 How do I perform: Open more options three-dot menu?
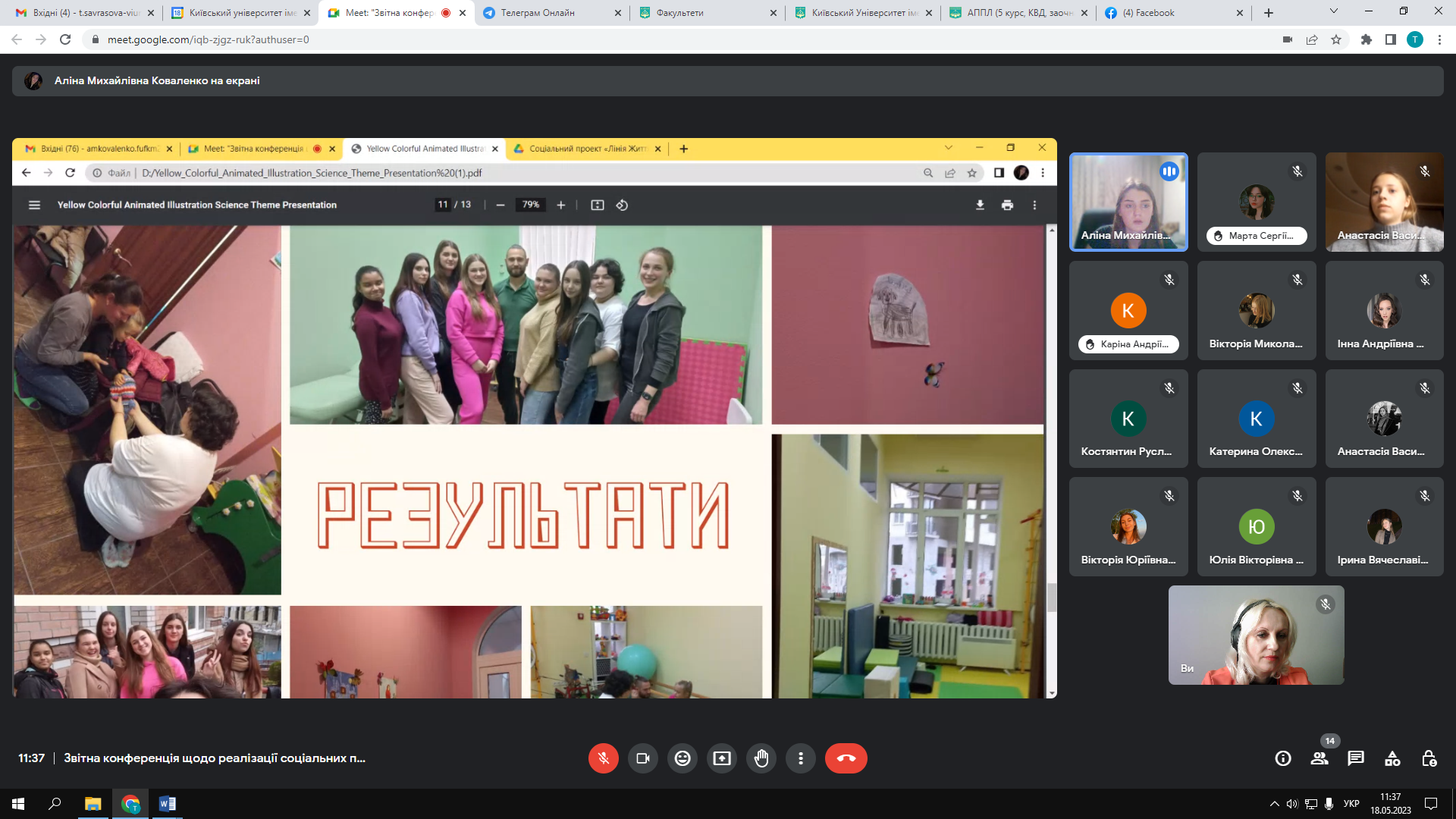point(801,758)
